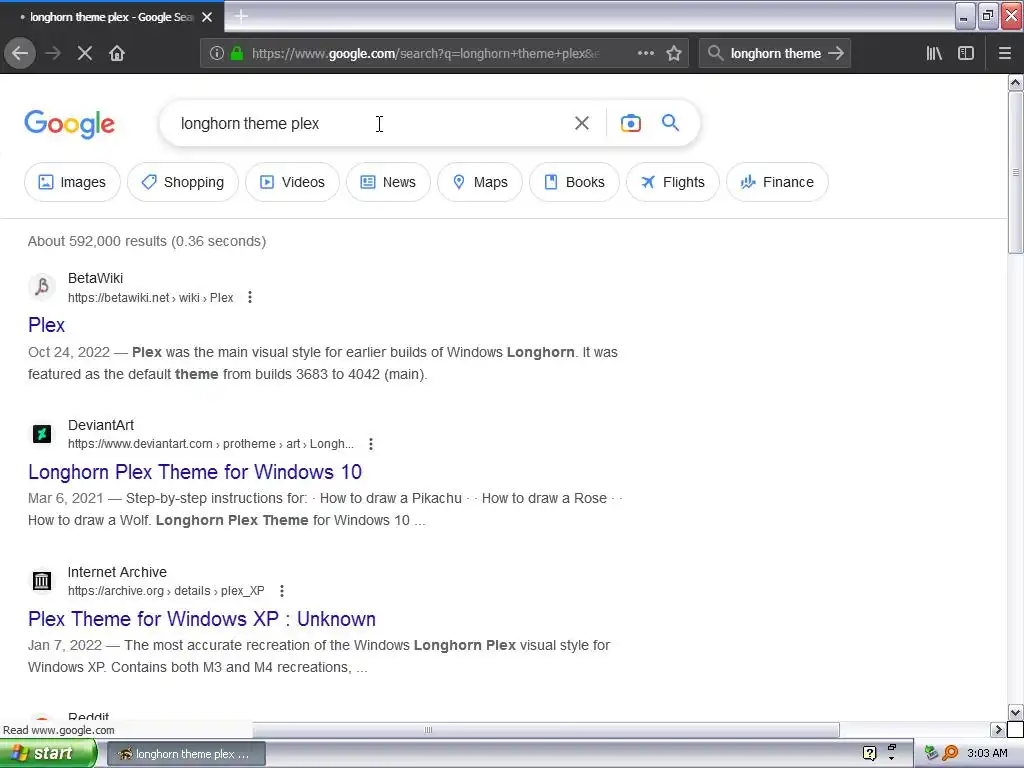Close the longhorn theme plex tab

point(207,17)
